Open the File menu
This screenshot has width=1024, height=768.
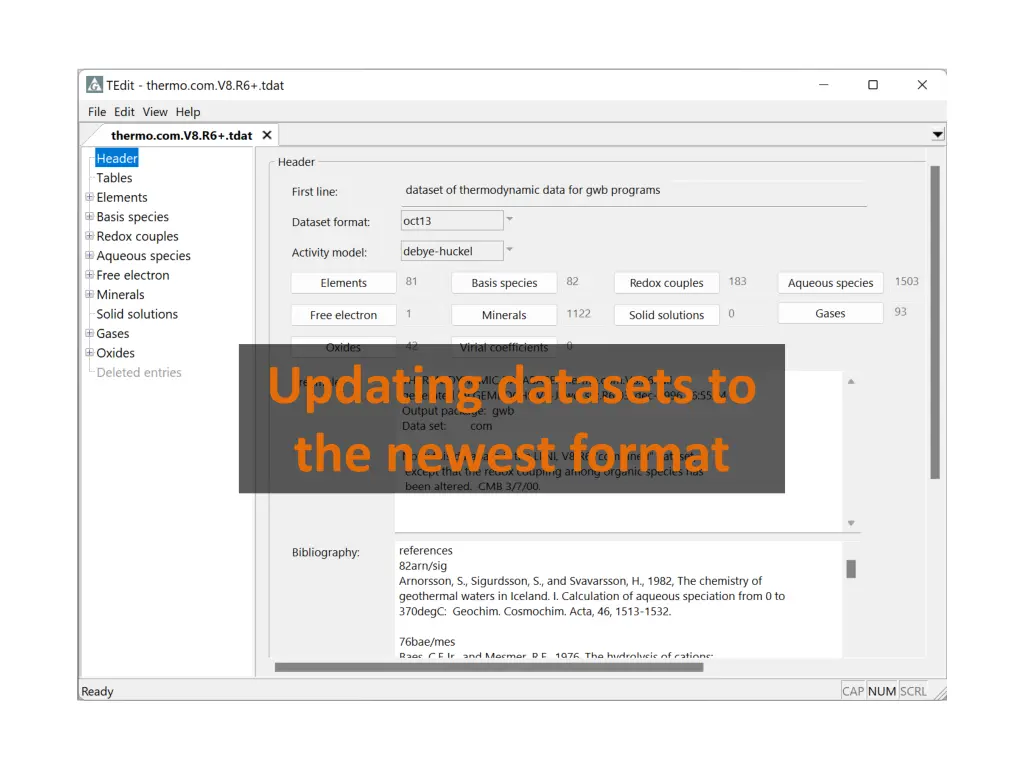tap(97, 112)
